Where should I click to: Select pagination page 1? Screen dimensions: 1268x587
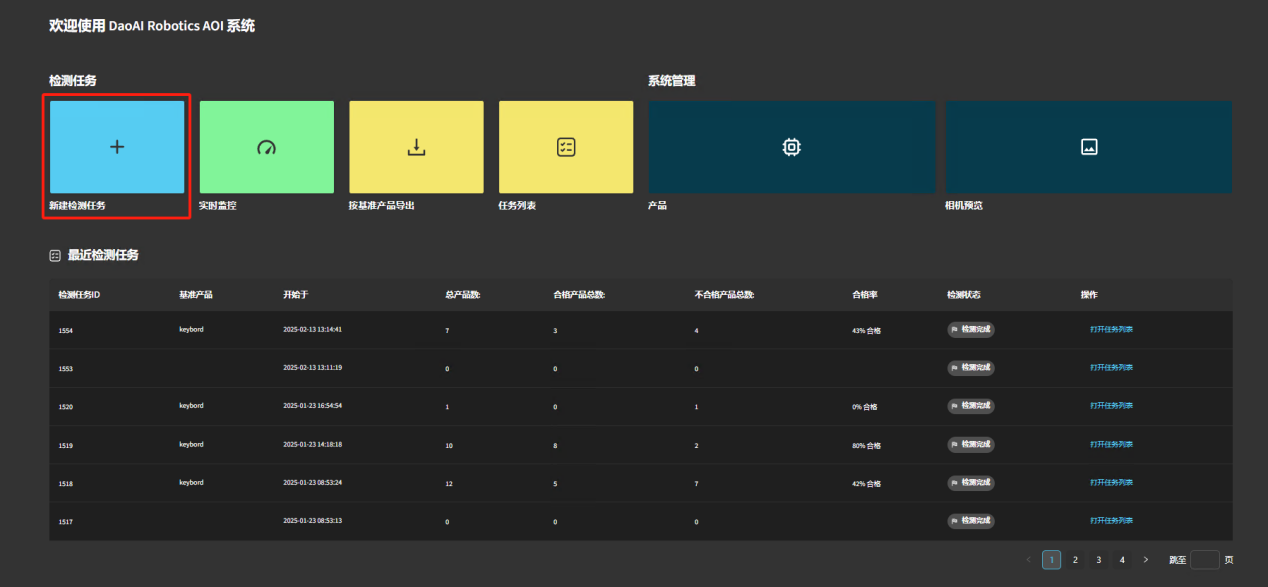tap(1051, 560)
